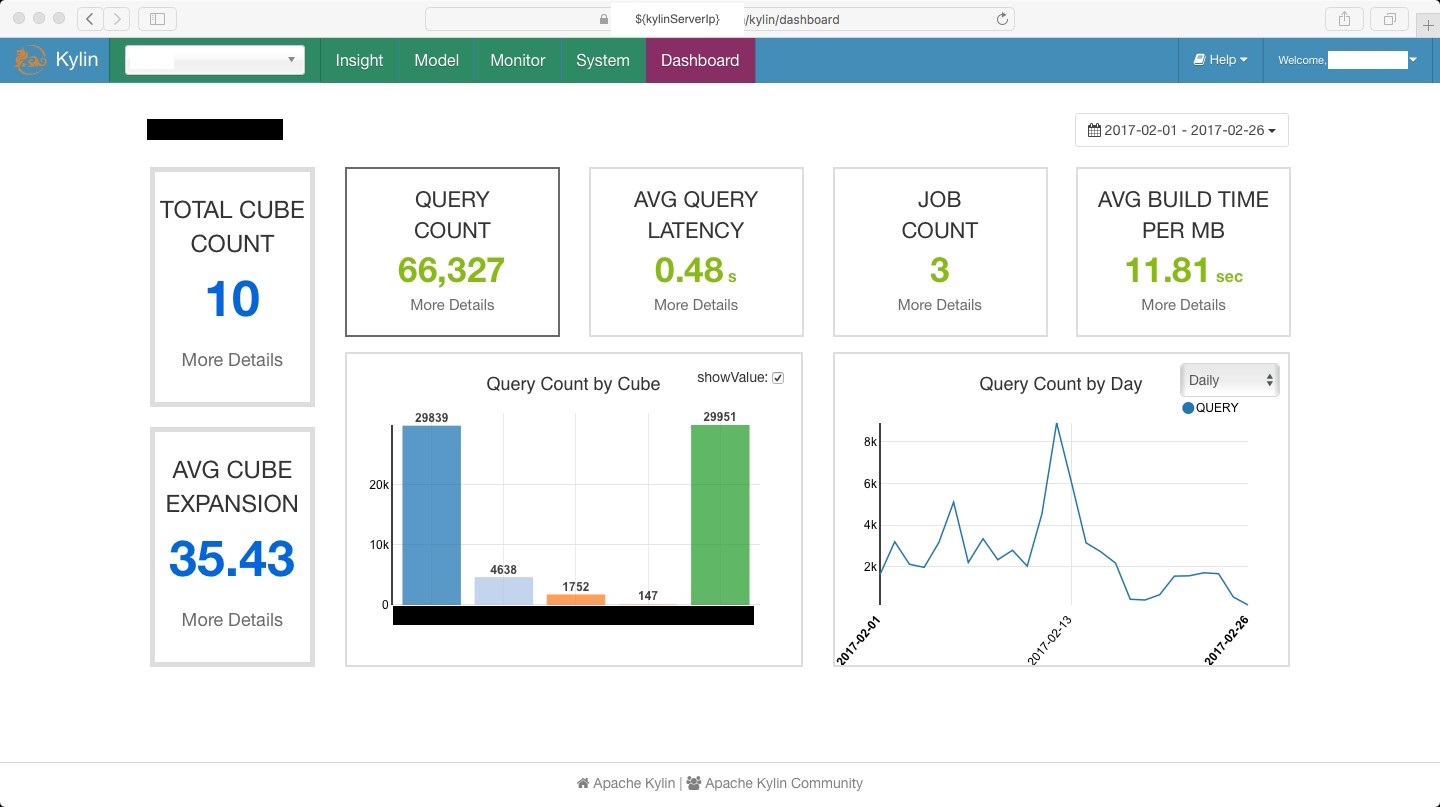Open the Help menu
Viewport: 1440px width, 807px height.
point(1220,60)
